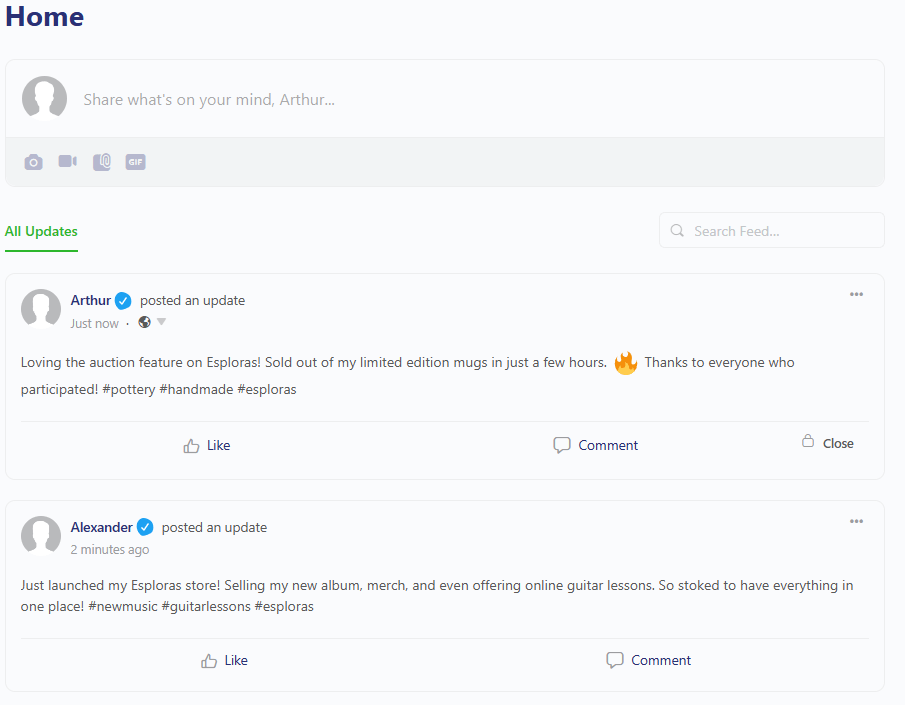Click the globe privacy icon on Arthur's post
905x705 pixels.
click(145, 322)
